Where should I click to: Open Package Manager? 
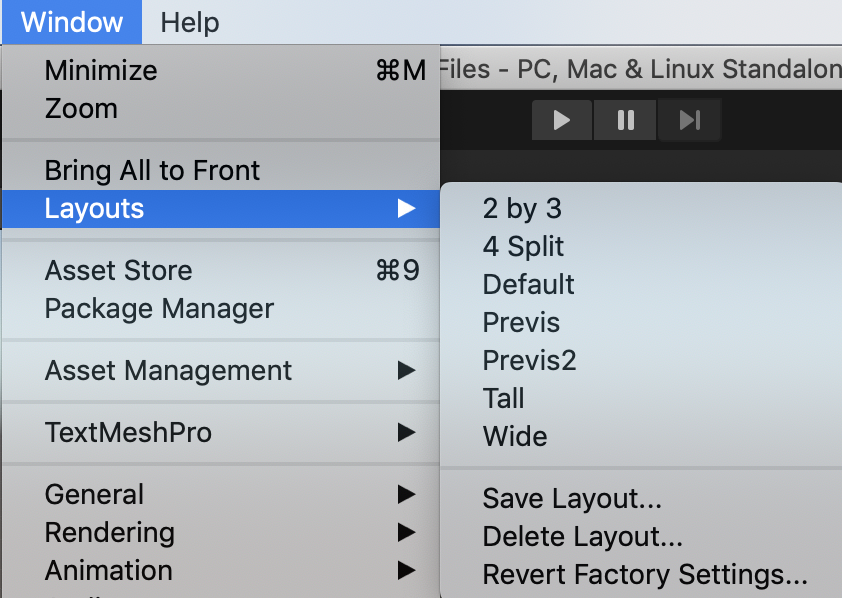point(159,309)
